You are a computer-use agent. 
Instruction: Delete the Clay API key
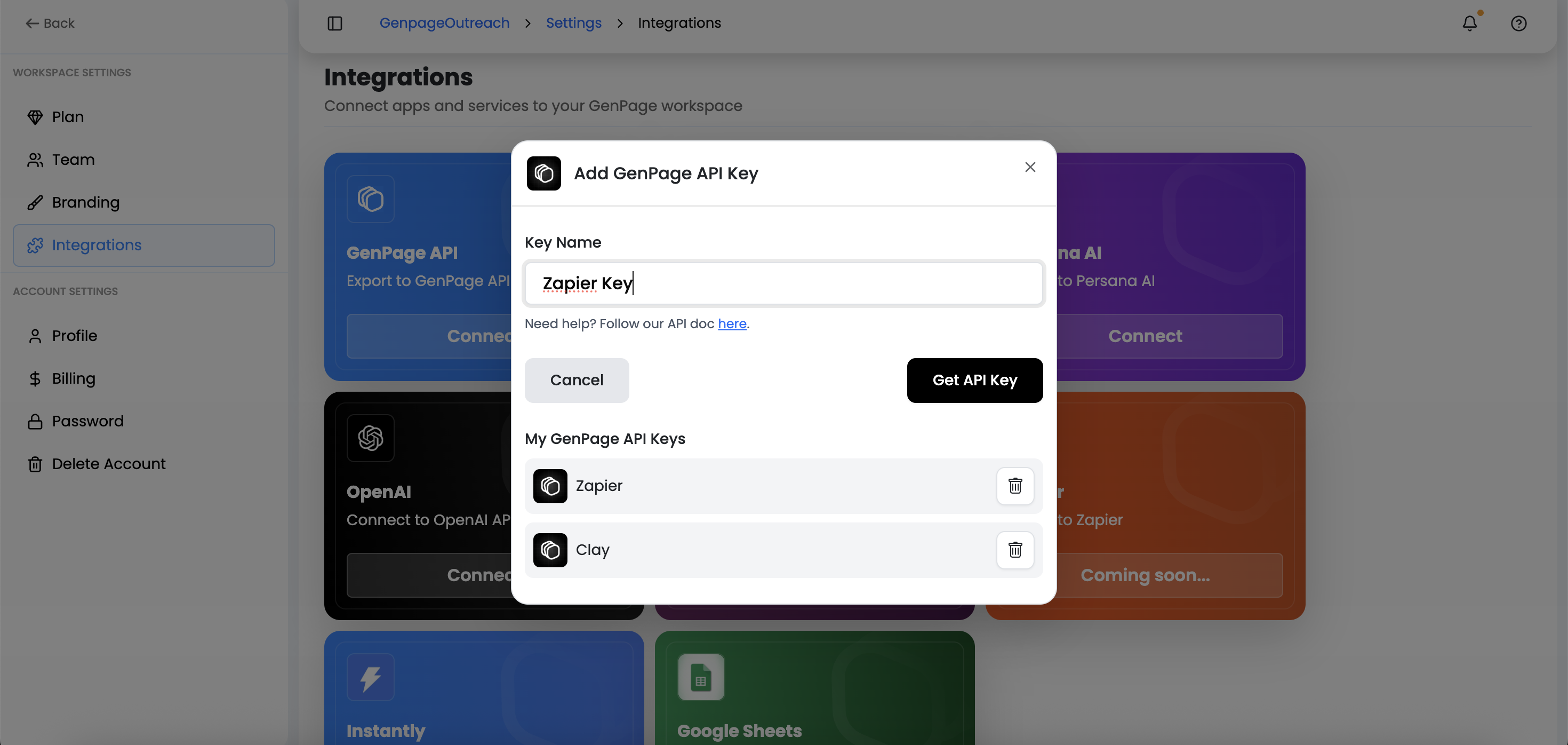(1015, 550)
